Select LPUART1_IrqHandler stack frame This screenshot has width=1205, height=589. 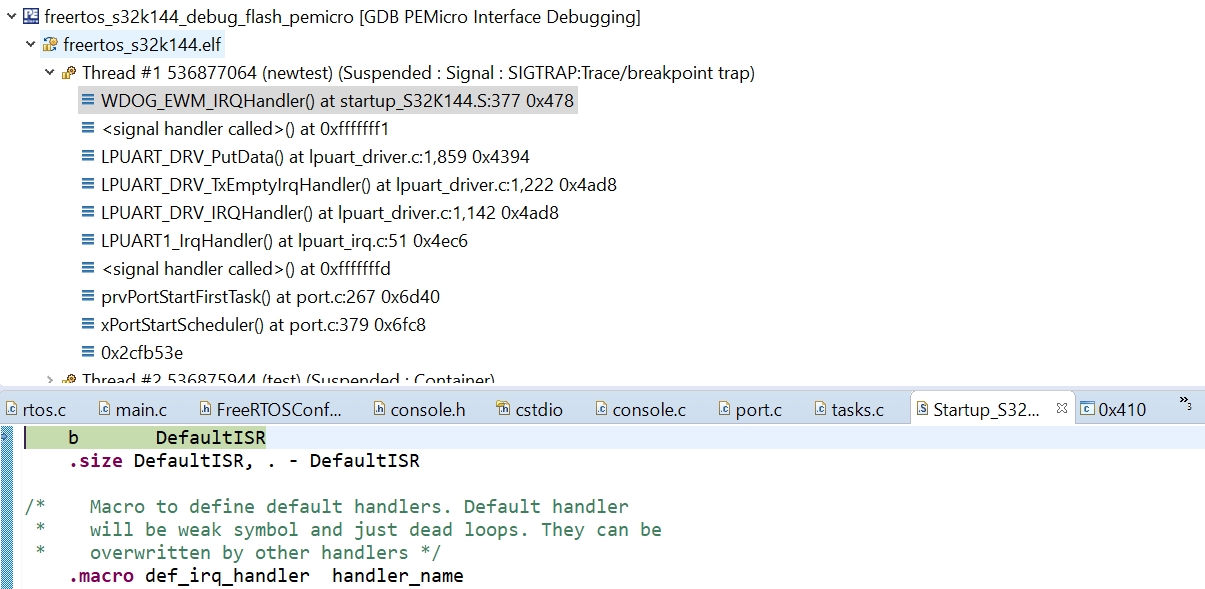pyautogui.click(x=284, y=241)
